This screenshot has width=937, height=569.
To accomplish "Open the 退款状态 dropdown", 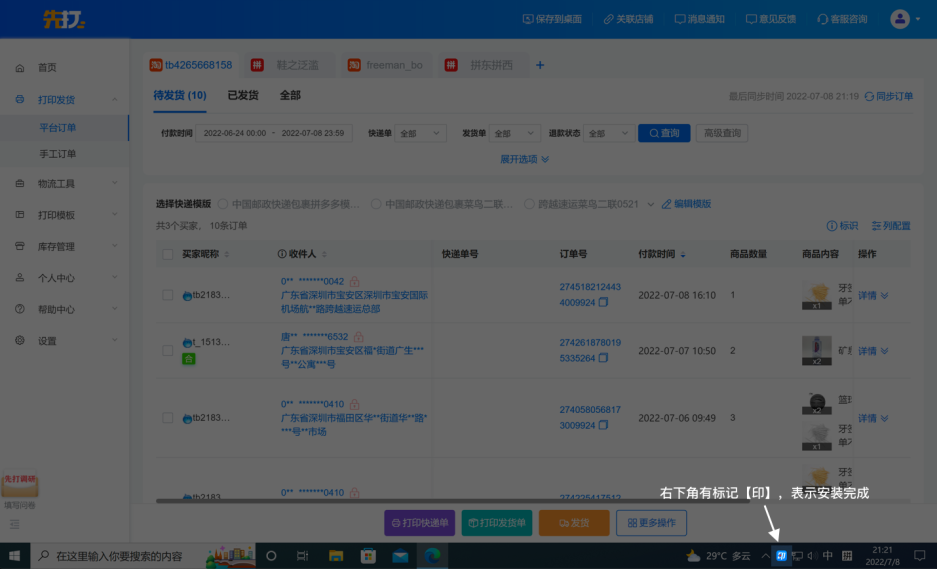I will [609, 133].
